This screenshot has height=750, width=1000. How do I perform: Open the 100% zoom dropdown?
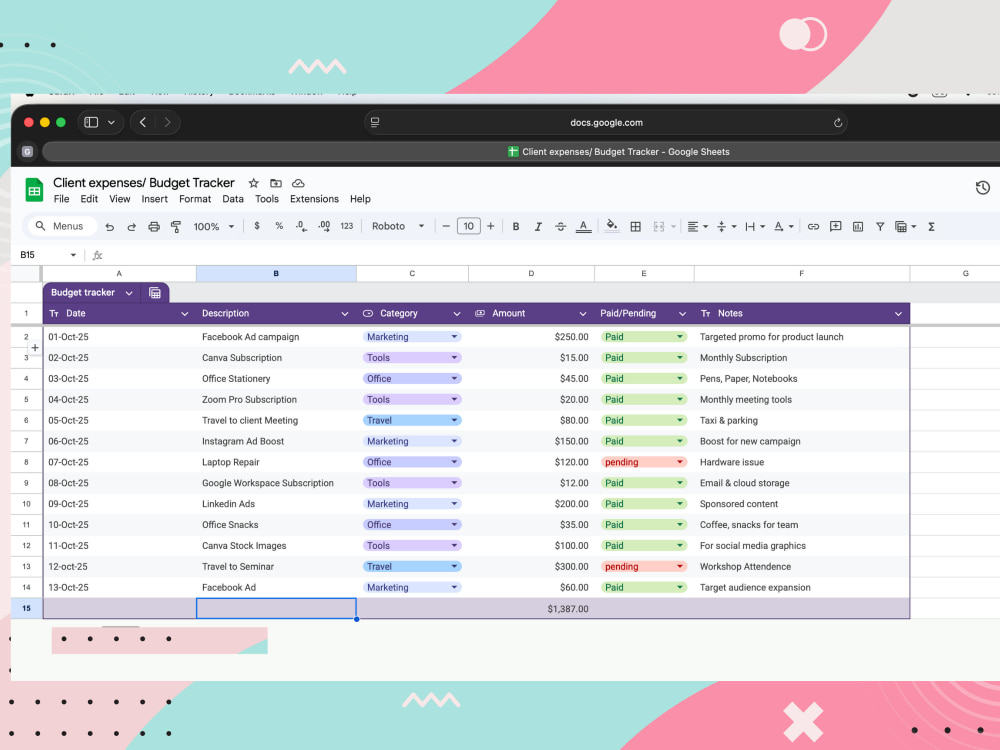[x=214, y=226]
